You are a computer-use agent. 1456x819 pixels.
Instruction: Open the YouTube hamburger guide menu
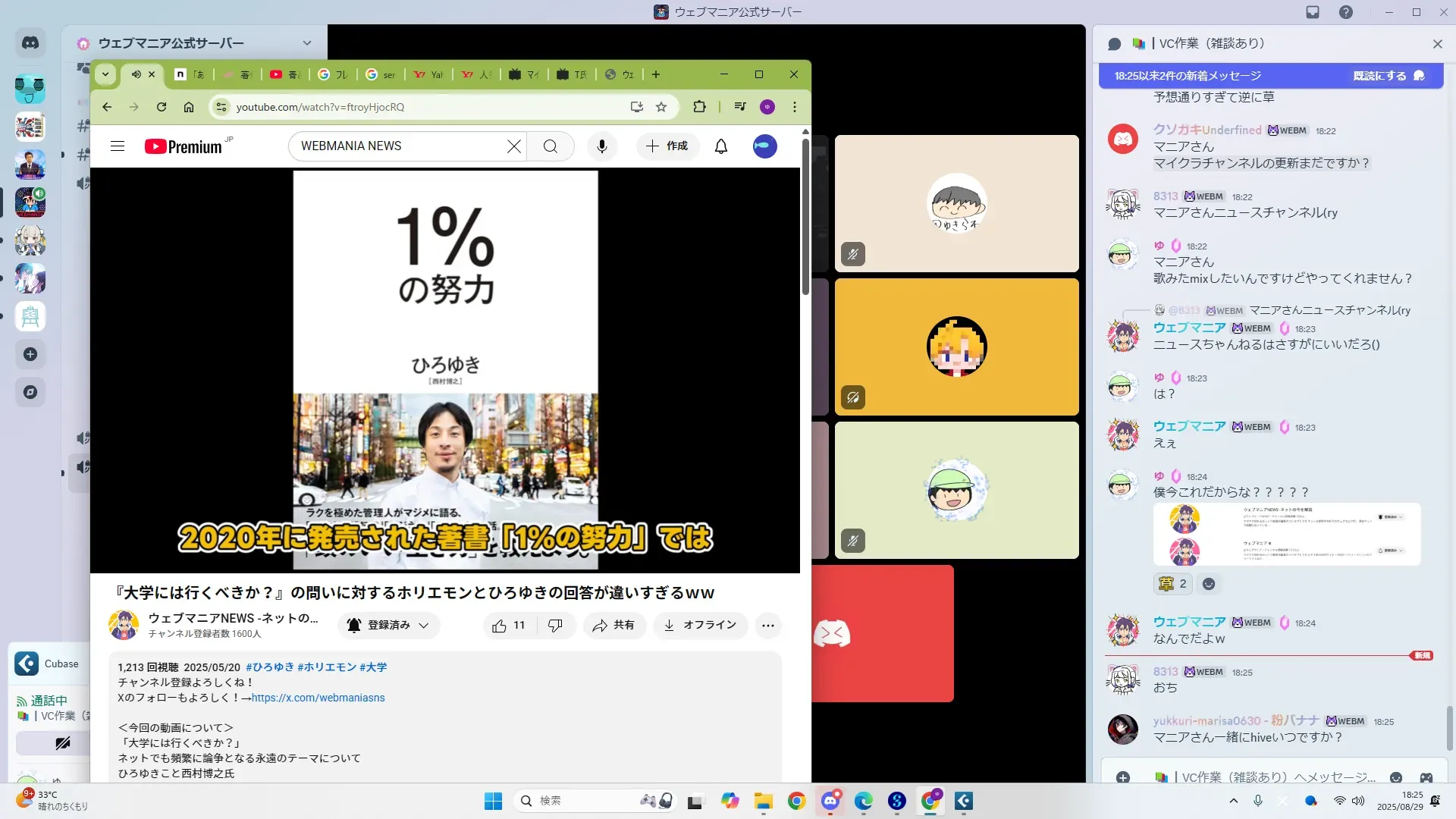pyautogui.click(x=118, y=146)
